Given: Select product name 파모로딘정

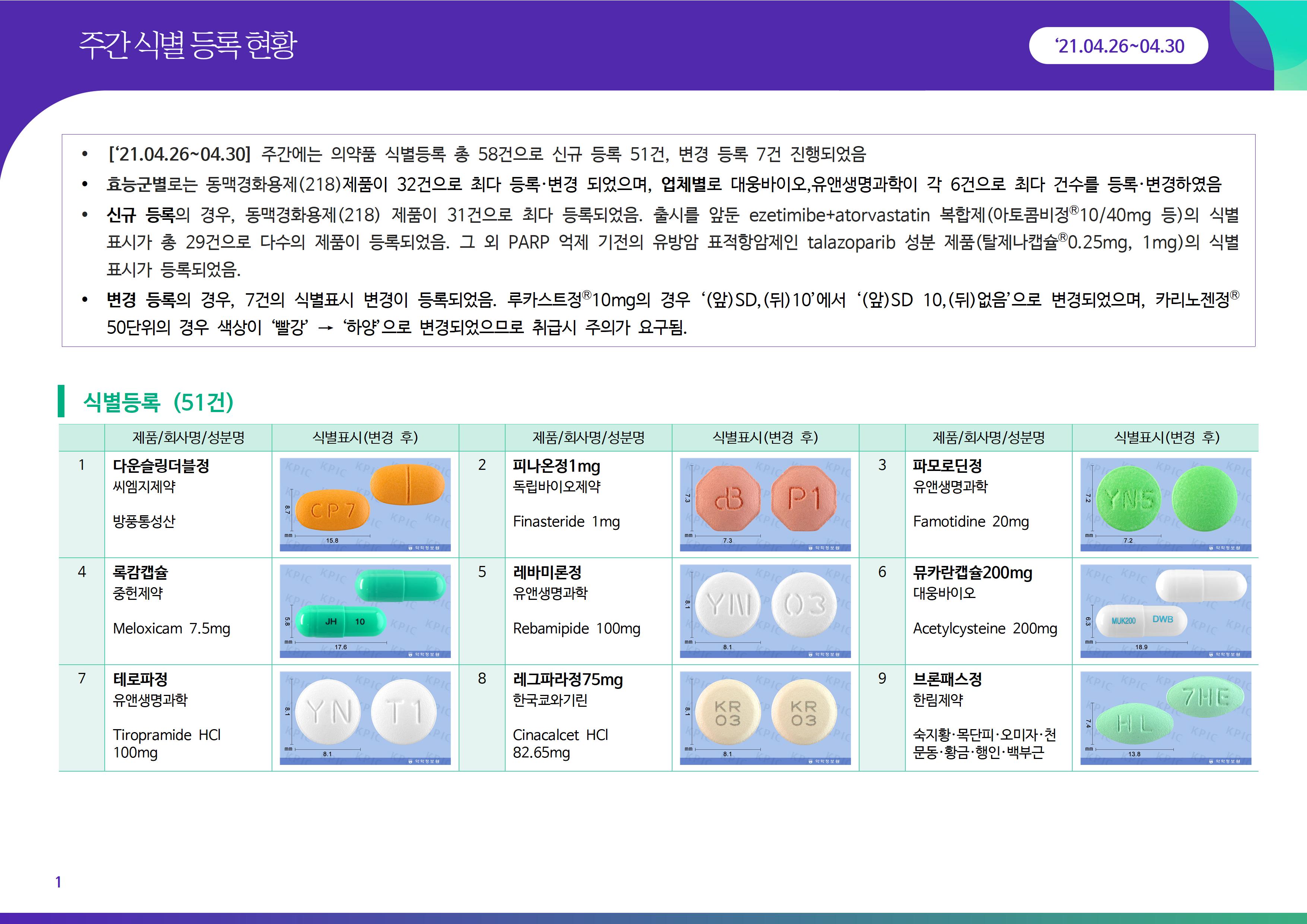Looking at the screenshot, I should 947,466.
